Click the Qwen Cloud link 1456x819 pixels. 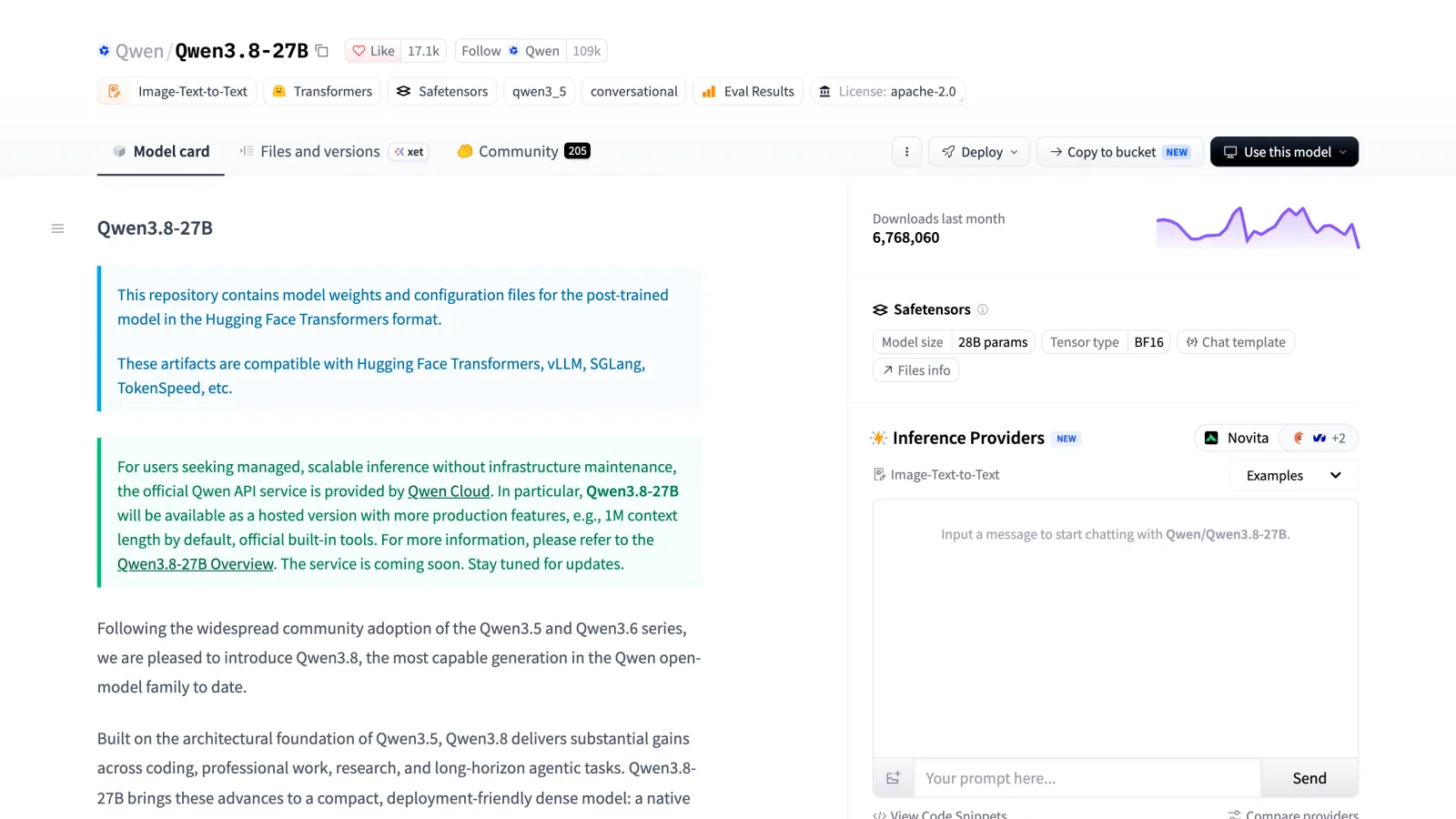tap(449, 491)
